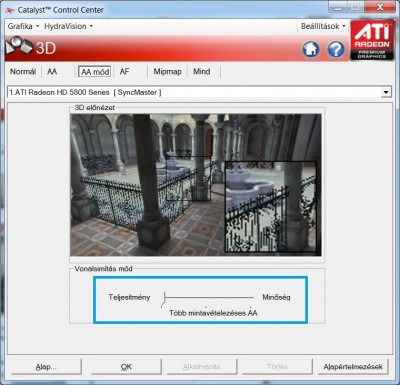
Task: Click the Több mintavételezéses AA text
Action: (x=213, y=313)
